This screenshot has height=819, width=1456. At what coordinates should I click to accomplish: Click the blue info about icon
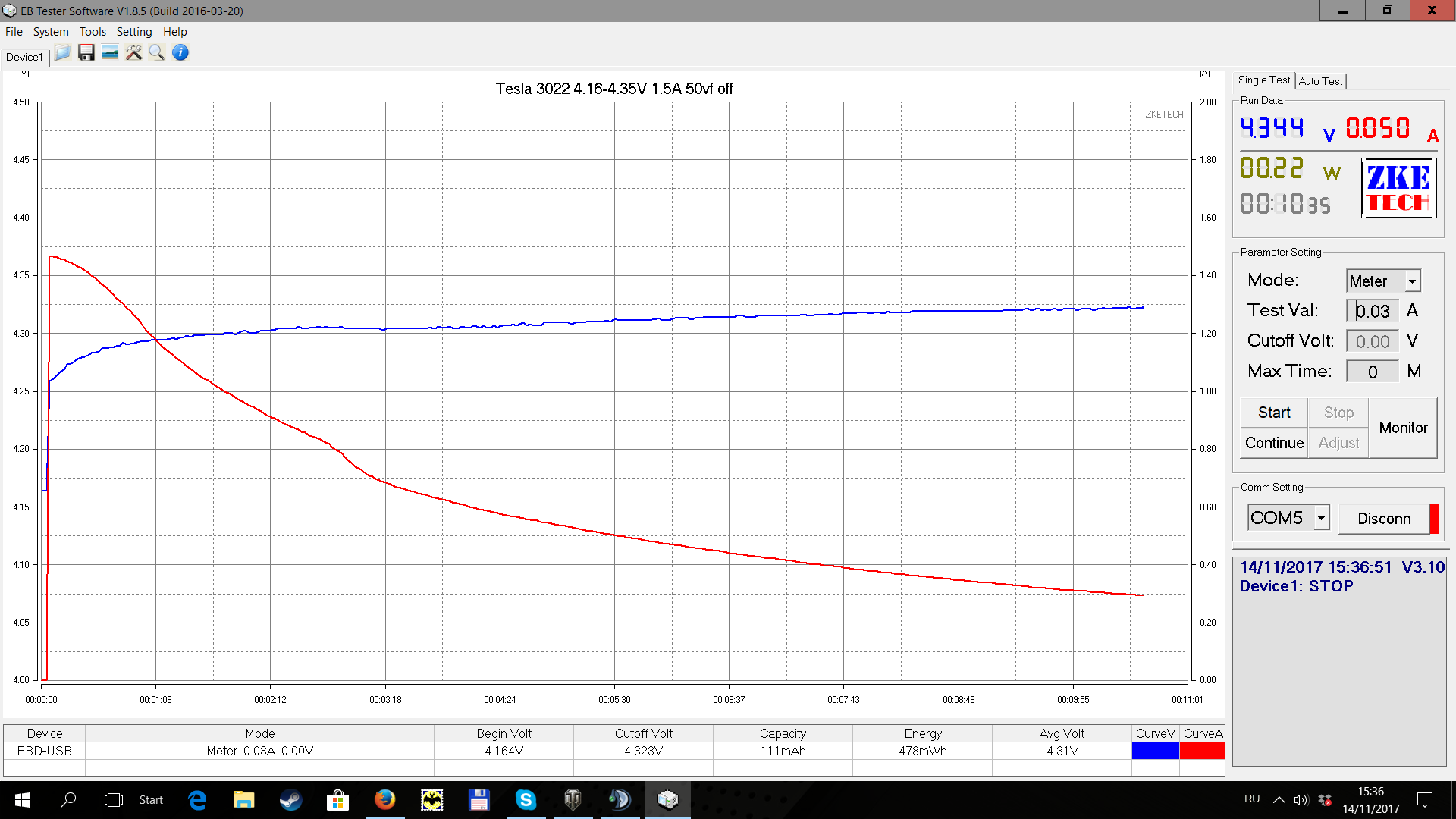180,52
